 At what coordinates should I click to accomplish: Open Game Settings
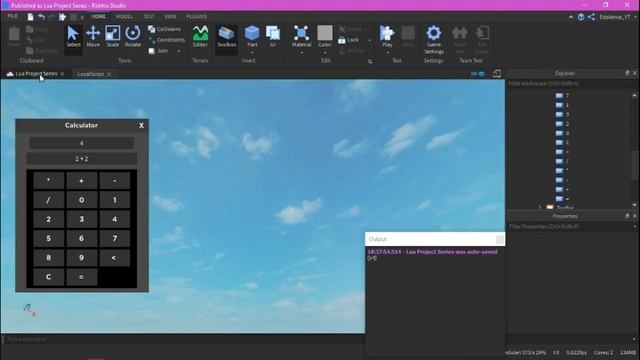click(433, 40)
